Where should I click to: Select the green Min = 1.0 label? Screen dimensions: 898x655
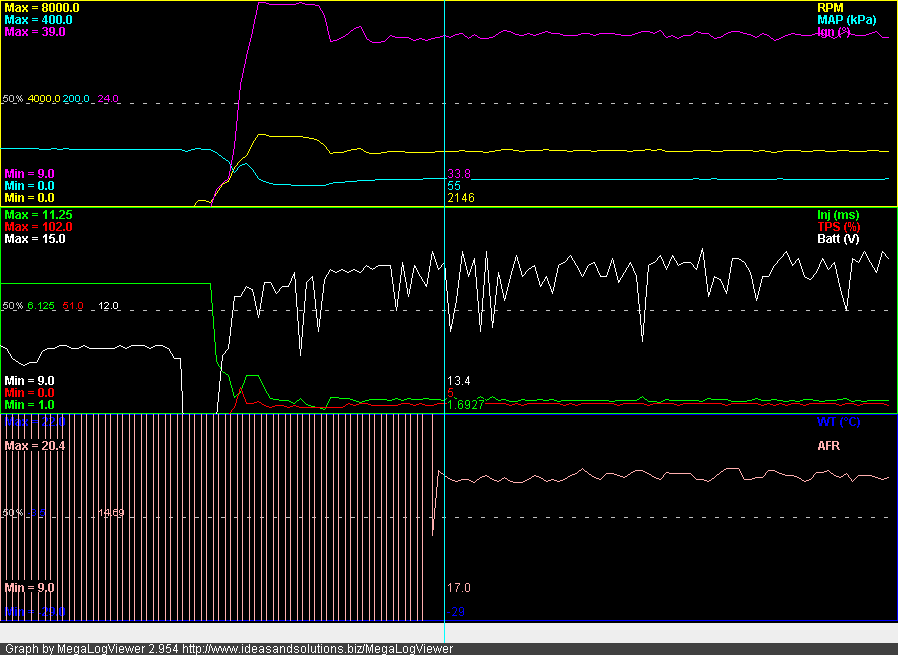pyautogui.click(x=30, y=405)
